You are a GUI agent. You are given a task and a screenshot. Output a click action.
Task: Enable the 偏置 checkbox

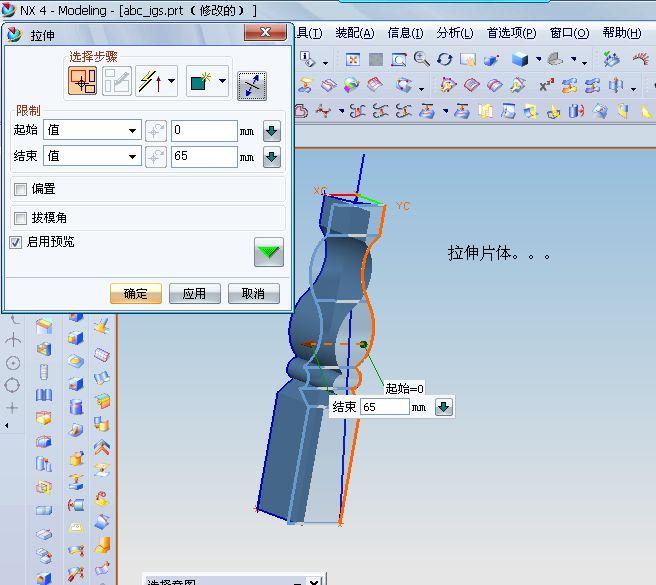pos(20,189)
